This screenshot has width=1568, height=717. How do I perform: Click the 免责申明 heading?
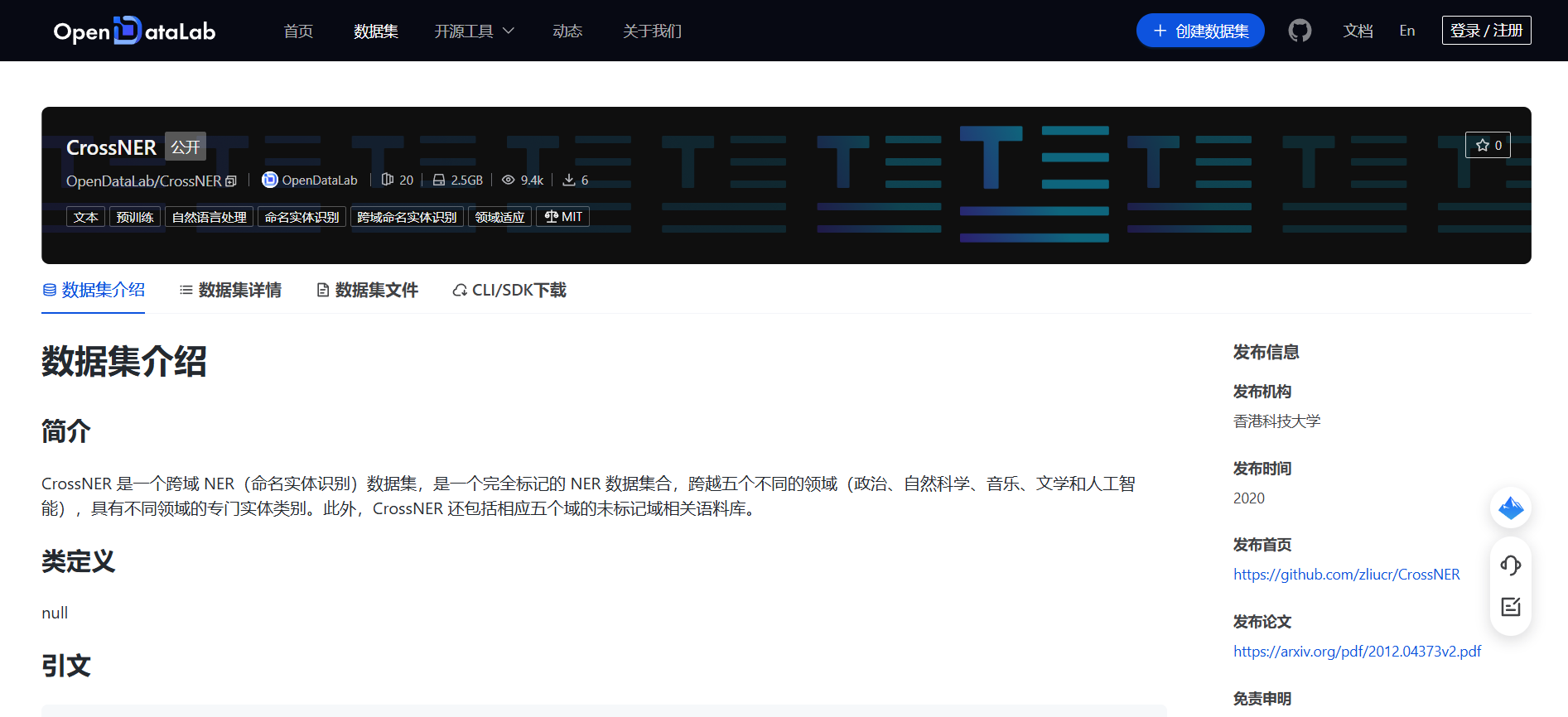coord(1262,699)
